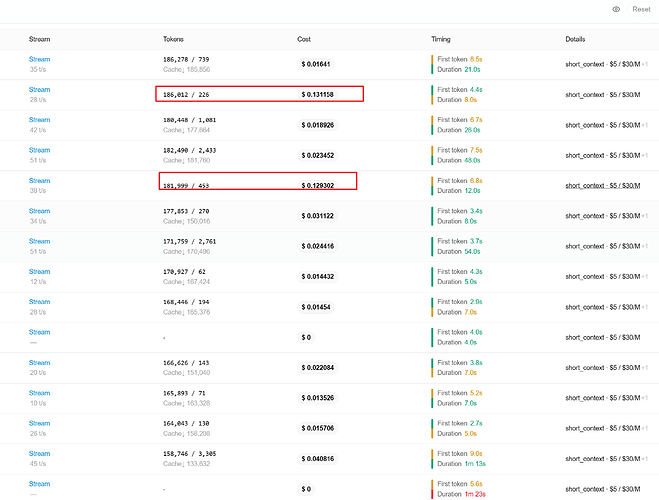Click the First token 9.0s timing

pos(460,453)
